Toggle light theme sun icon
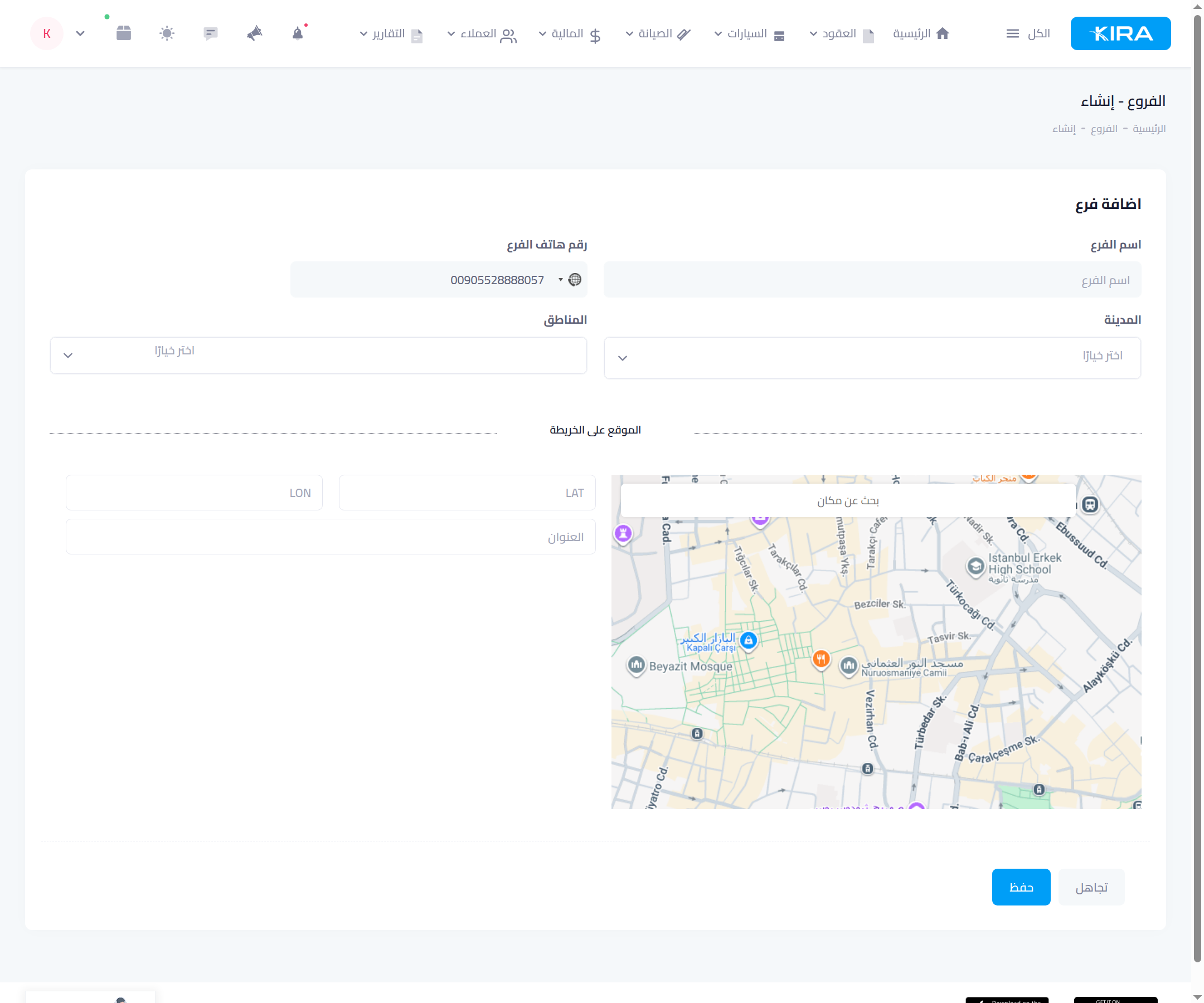This screenshot has height=1003, width=1204. coord(167,34)
